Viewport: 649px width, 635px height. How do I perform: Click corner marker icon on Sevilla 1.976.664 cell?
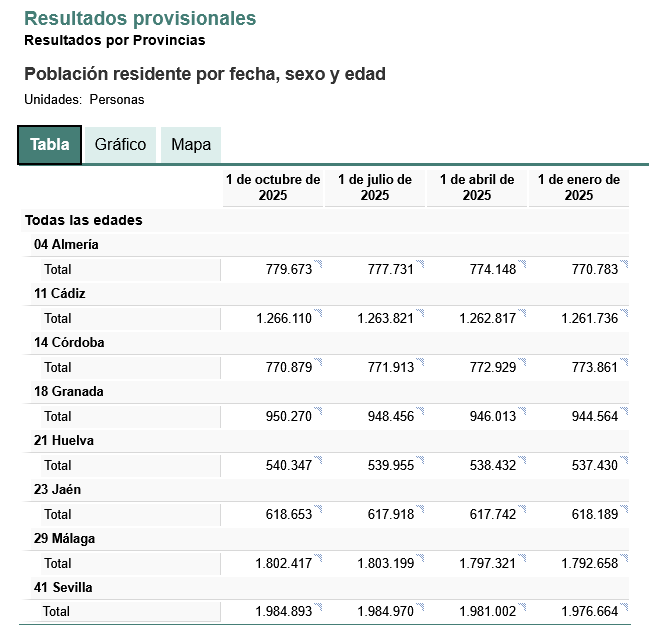pos(624,606)
